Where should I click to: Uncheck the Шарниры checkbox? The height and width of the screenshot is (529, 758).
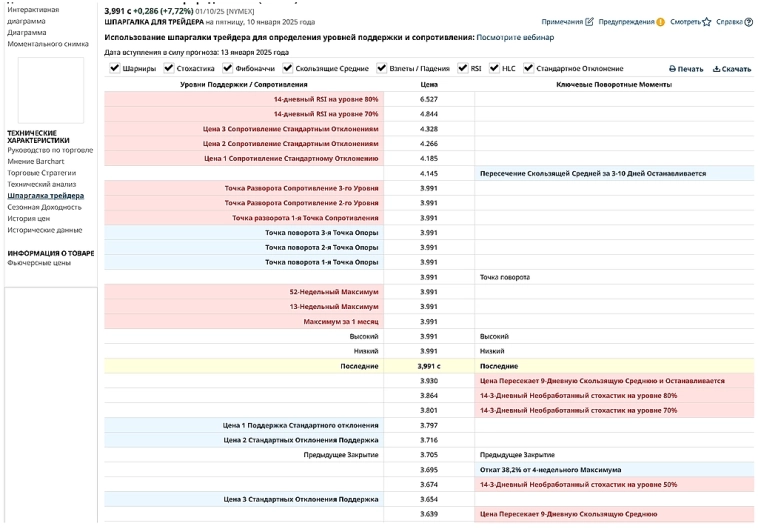(x=114, y=69)
